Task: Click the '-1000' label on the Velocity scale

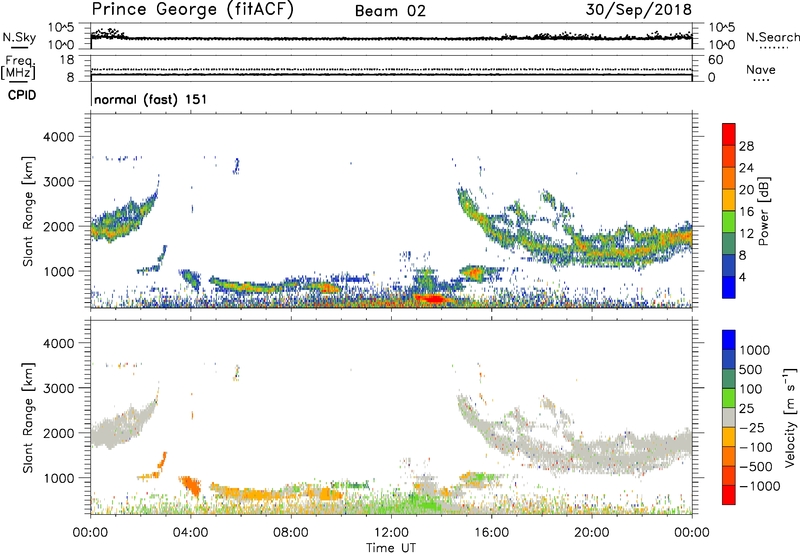Action: [x=759, y=486]
